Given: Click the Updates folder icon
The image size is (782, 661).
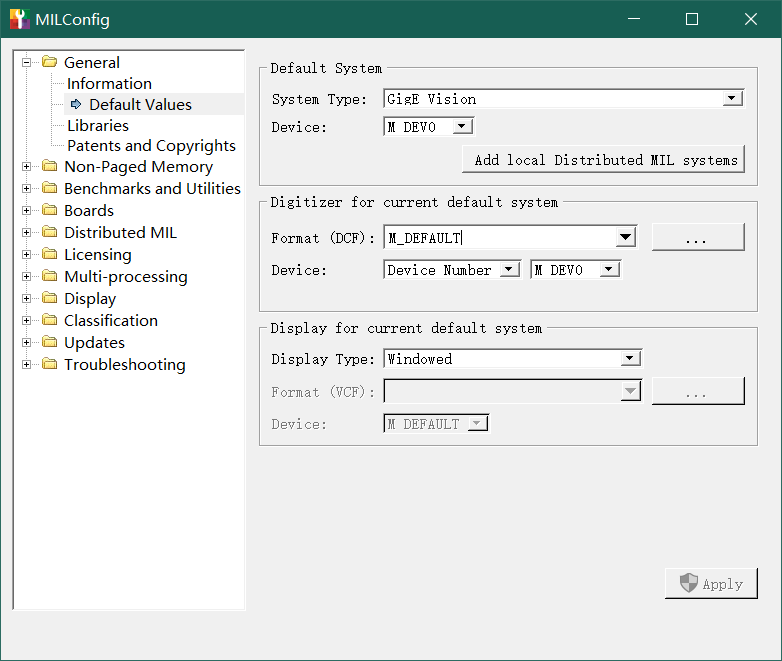Looking at the screenshot, I should click(x=49, y=341).
